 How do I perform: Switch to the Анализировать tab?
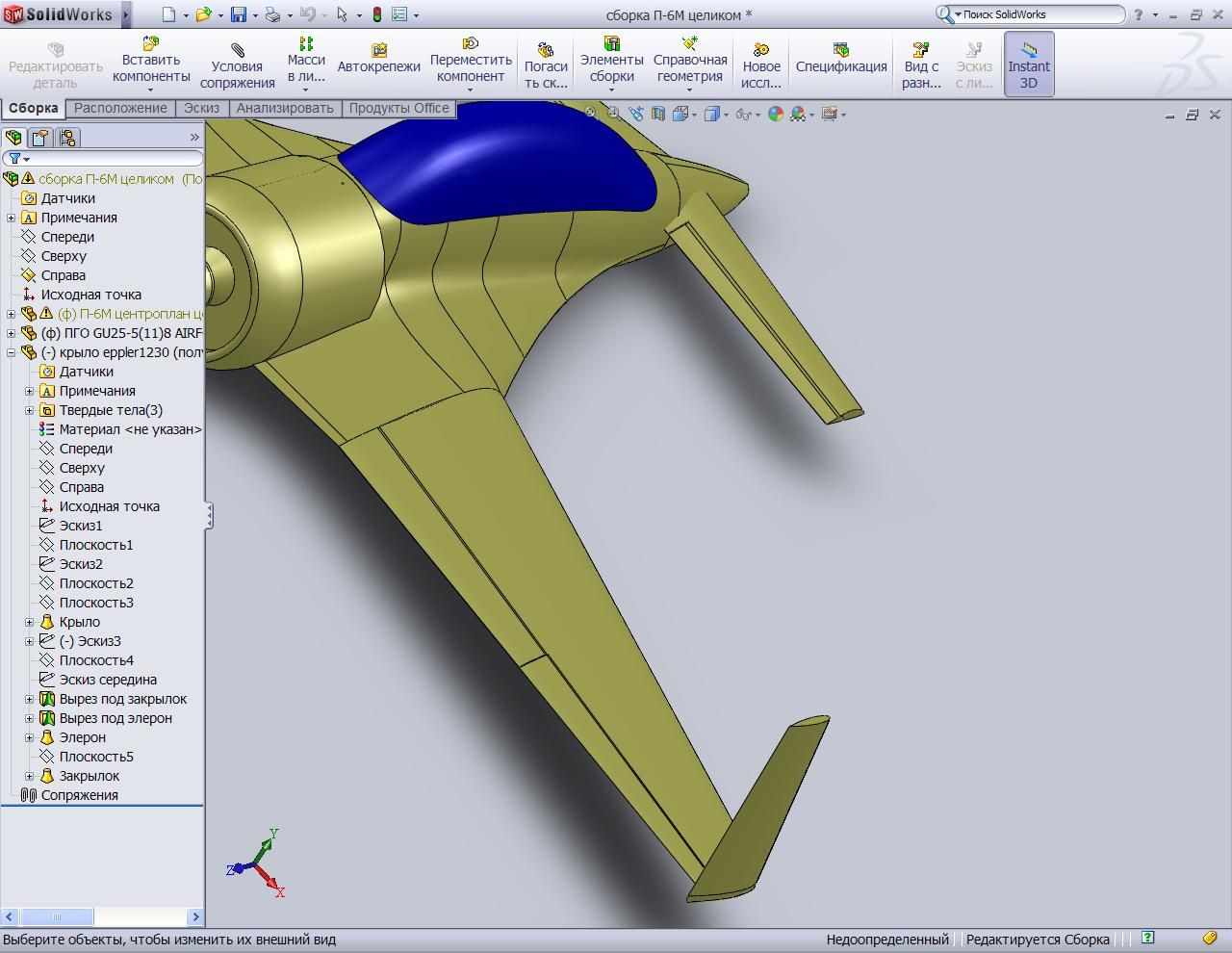tap(284, 108)
